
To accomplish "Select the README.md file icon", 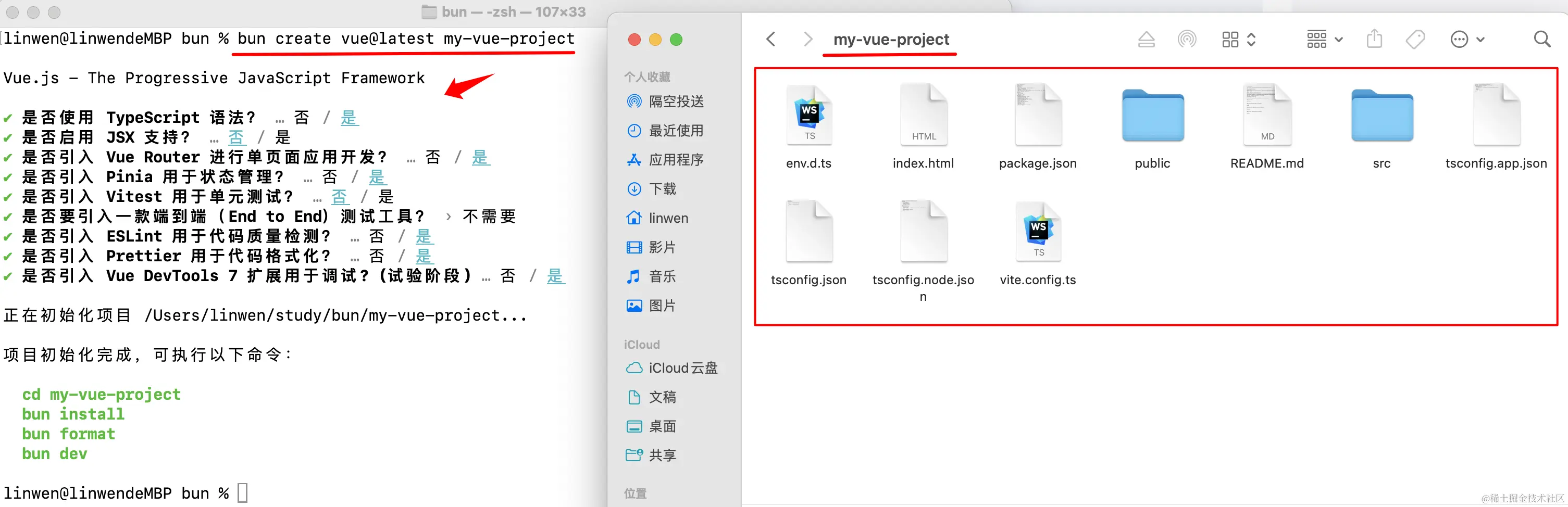I will coord(1267,115).
